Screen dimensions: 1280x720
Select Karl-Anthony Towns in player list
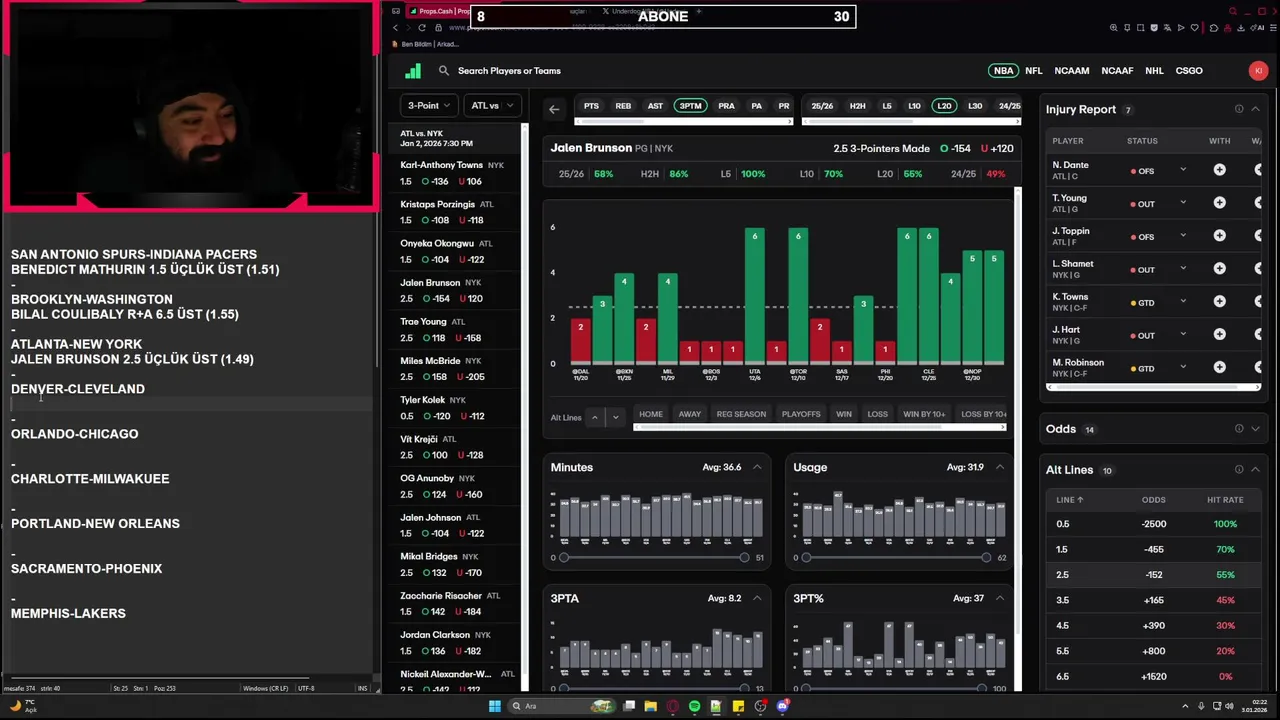(x=456, y=173)
